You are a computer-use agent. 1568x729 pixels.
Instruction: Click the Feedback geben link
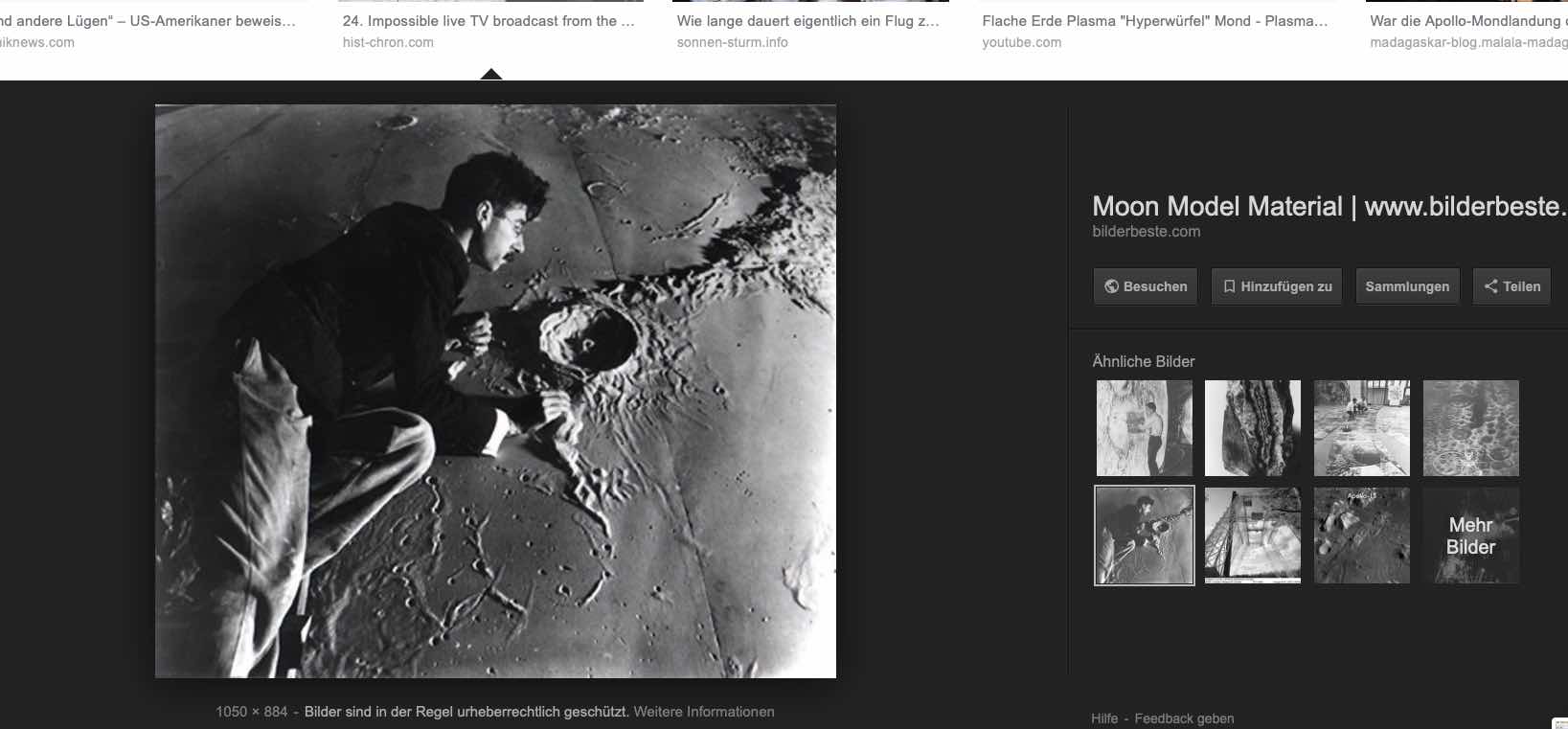[x=1184, y=718]
